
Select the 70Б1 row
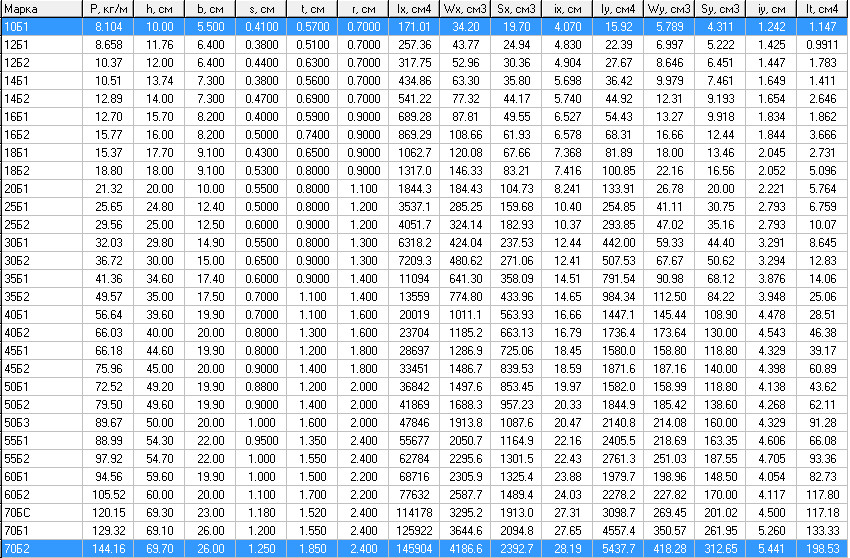[x=424, y=530]
